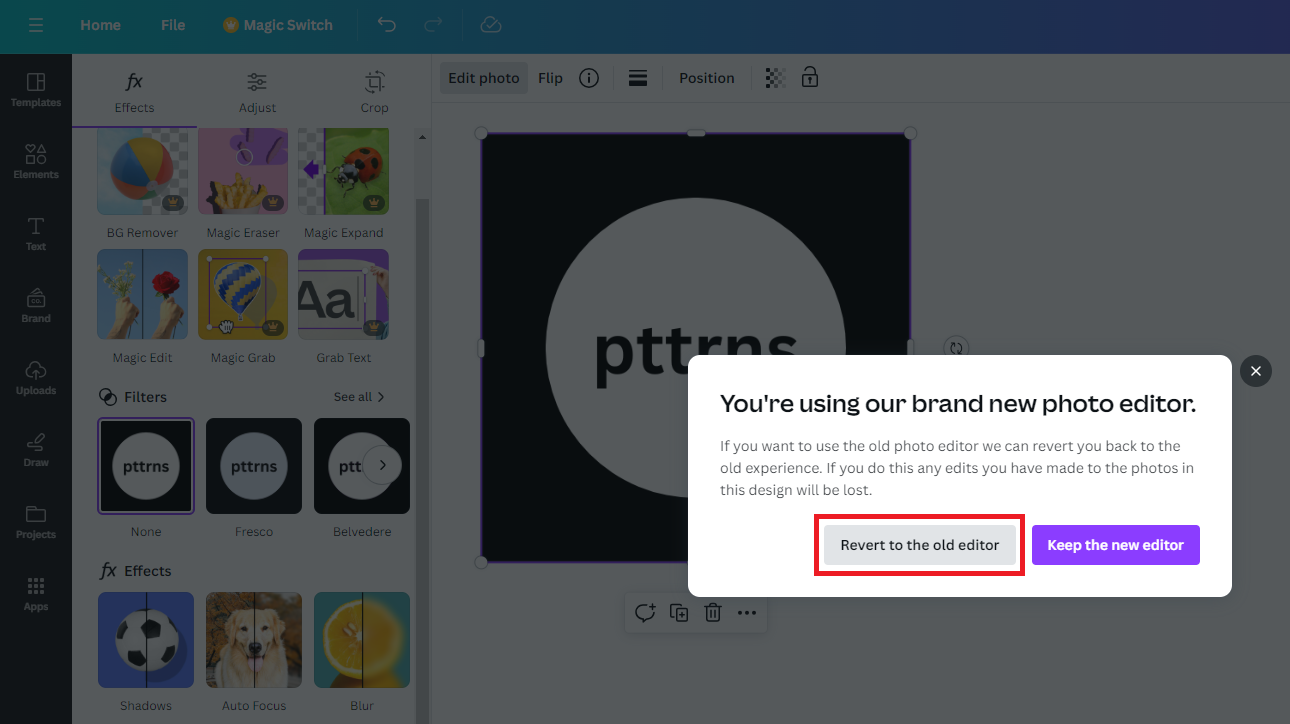Select the Draw sidebar tool

[x=36, y=450]
